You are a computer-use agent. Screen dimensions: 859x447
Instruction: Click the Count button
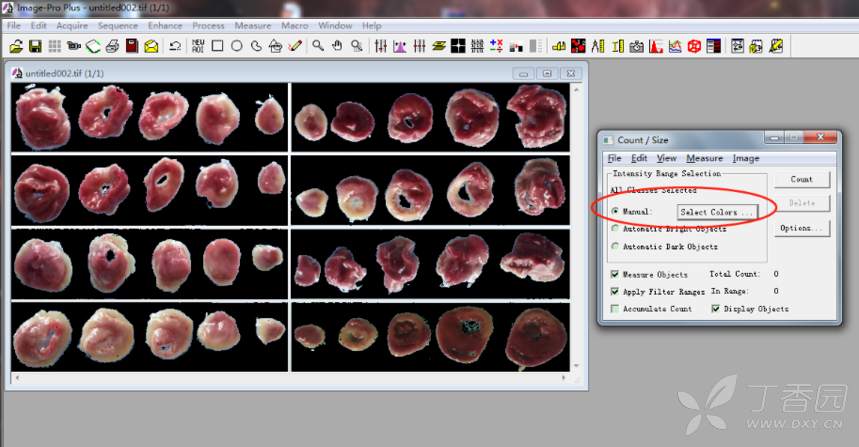[801, 180]
